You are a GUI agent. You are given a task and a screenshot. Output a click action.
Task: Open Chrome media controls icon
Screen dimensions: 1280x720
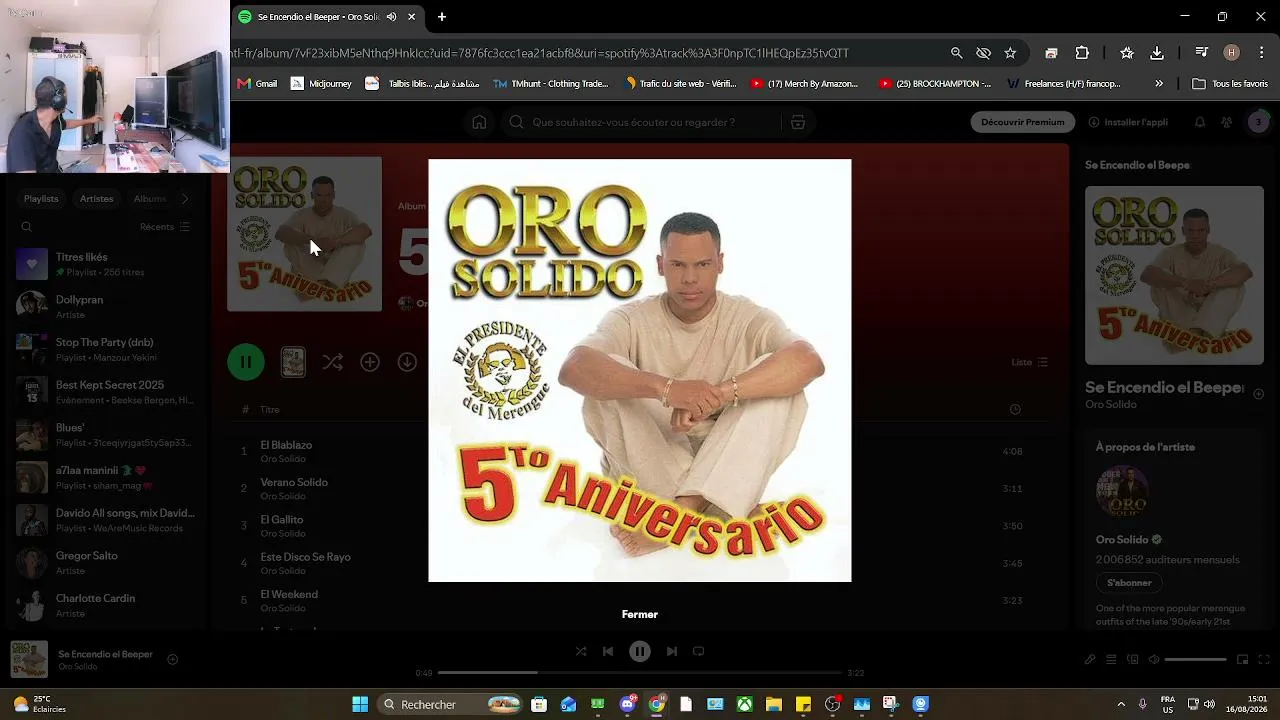click(1203, 53)
